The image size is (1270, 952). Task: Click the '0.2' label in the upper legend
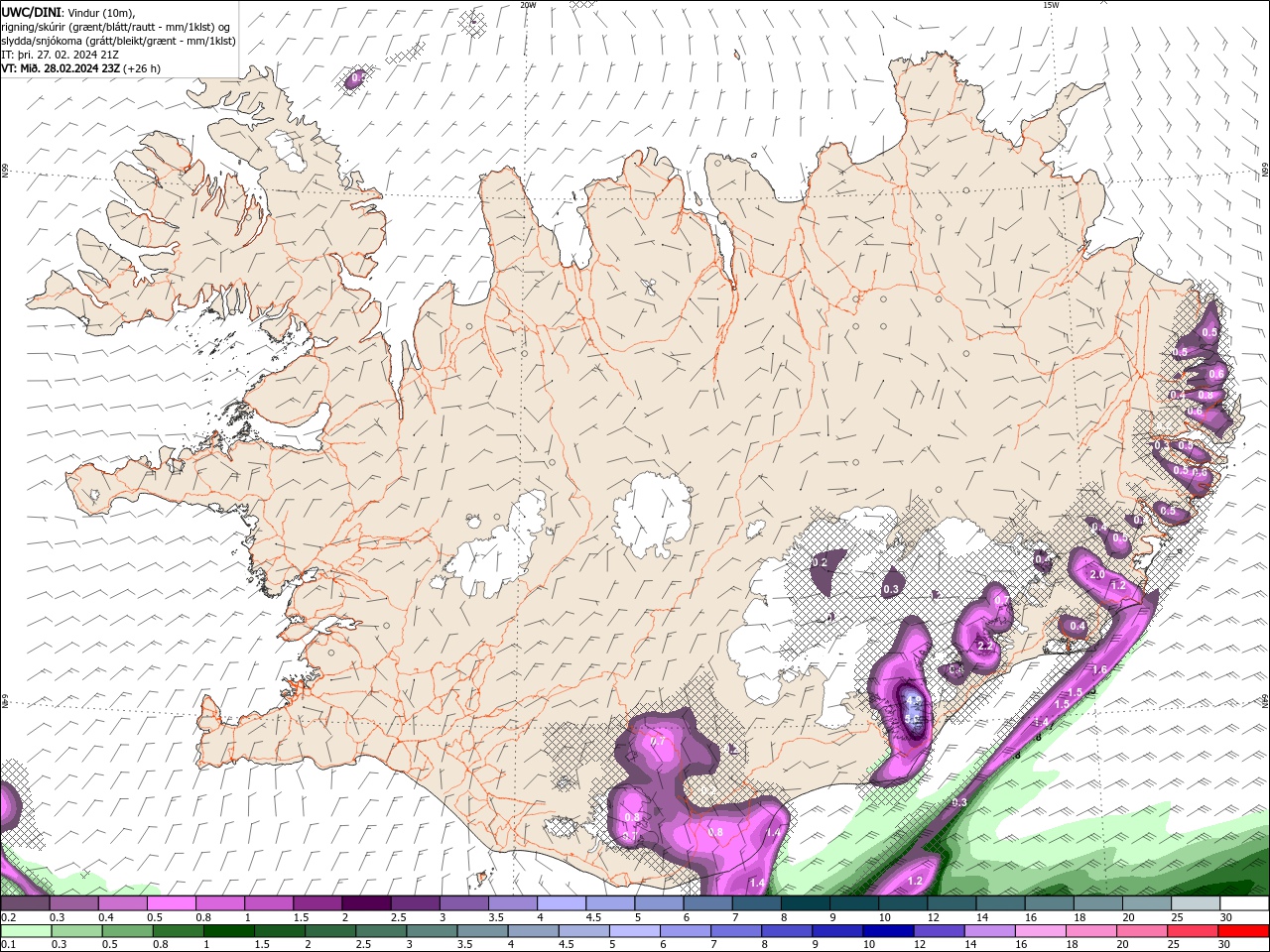tap(8, 917)
